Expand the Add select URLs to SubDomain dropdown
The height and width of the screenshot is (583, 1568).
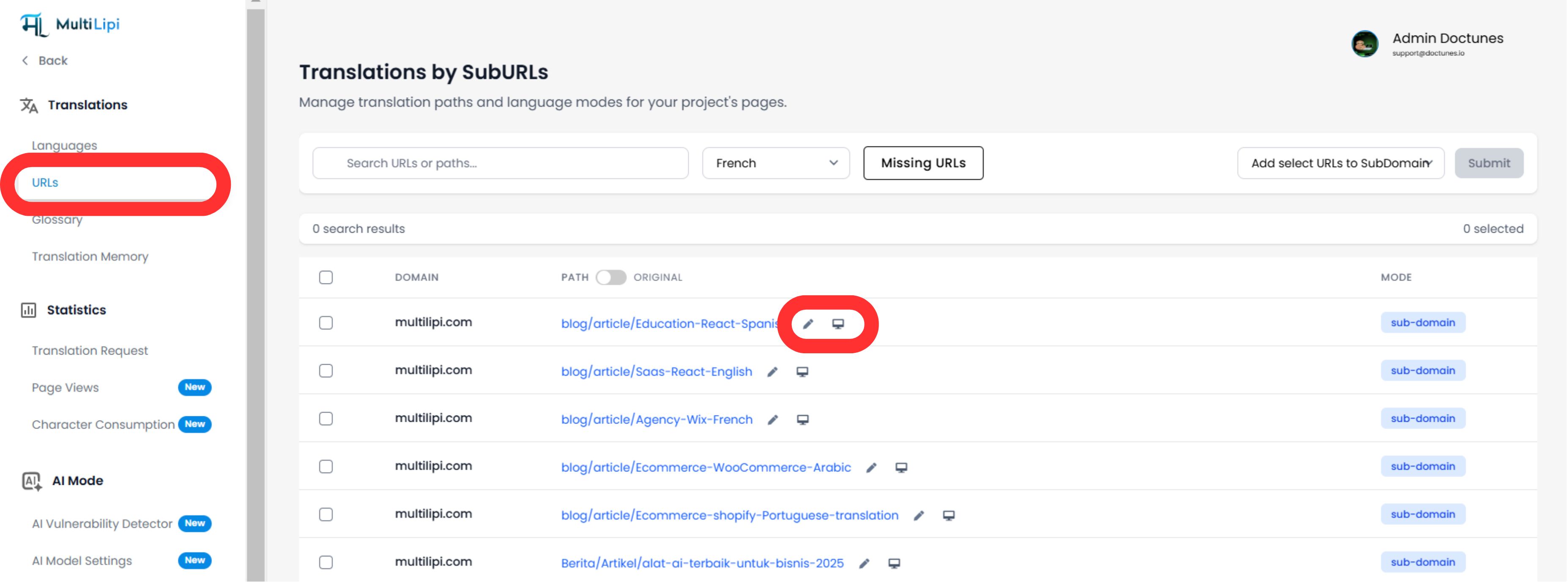tap(1341, 162)
